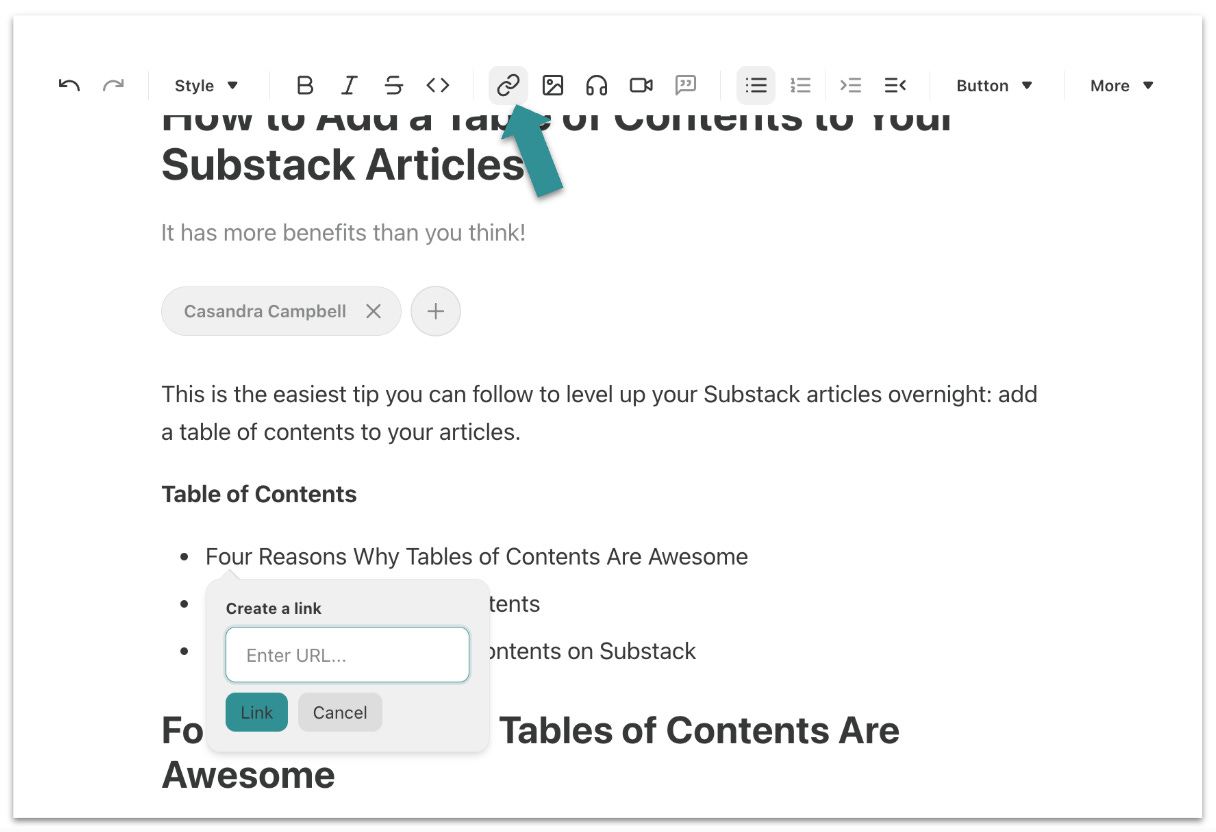Viewport: 1216px width, 832px height.
Task: Insert an image into the post
Action: coord(553,86)
